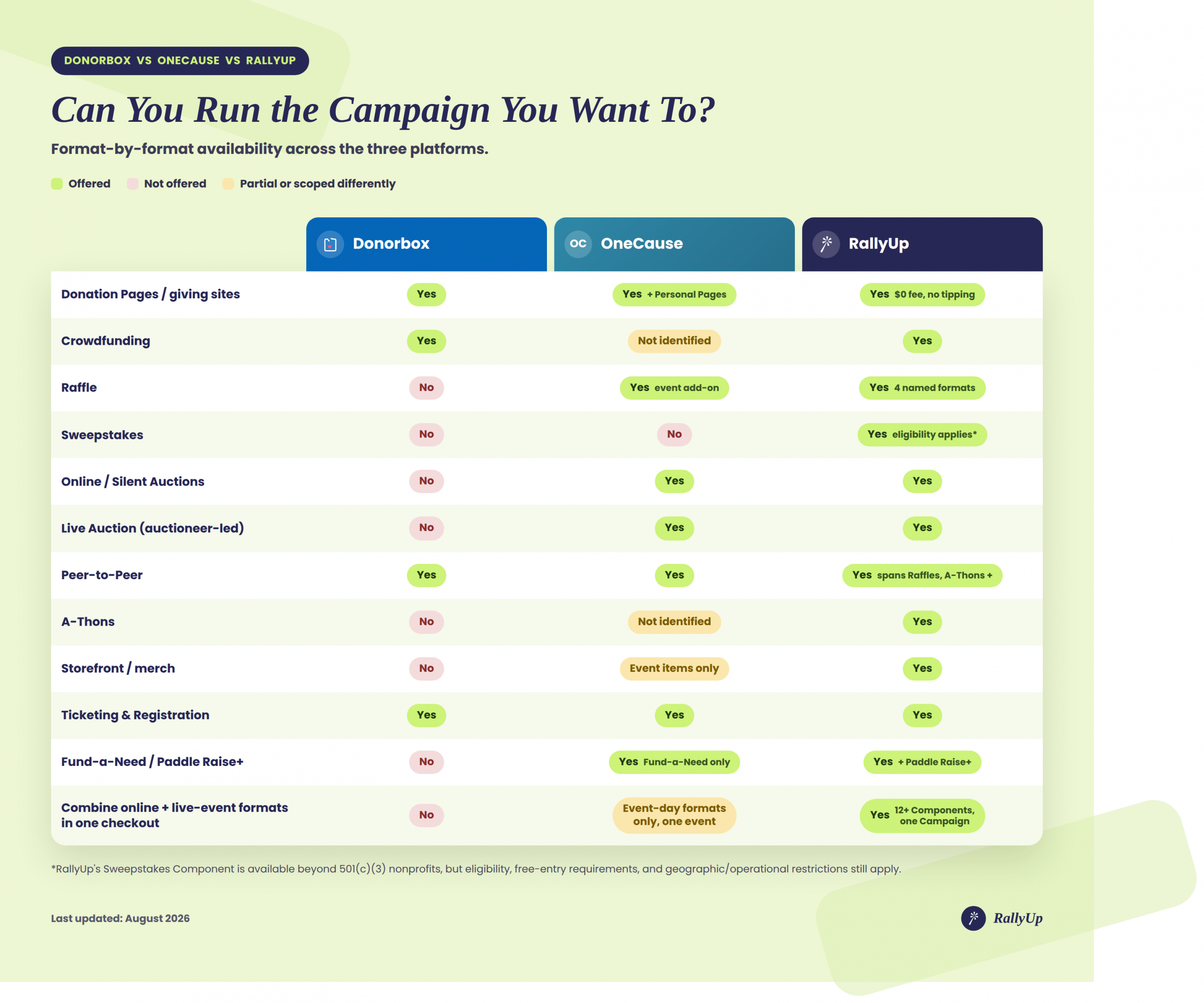
Task: Click Donorbox 'Yes' pill in Peer-to-Peer row
Action: pyautogui.click(x=427, y=576)
